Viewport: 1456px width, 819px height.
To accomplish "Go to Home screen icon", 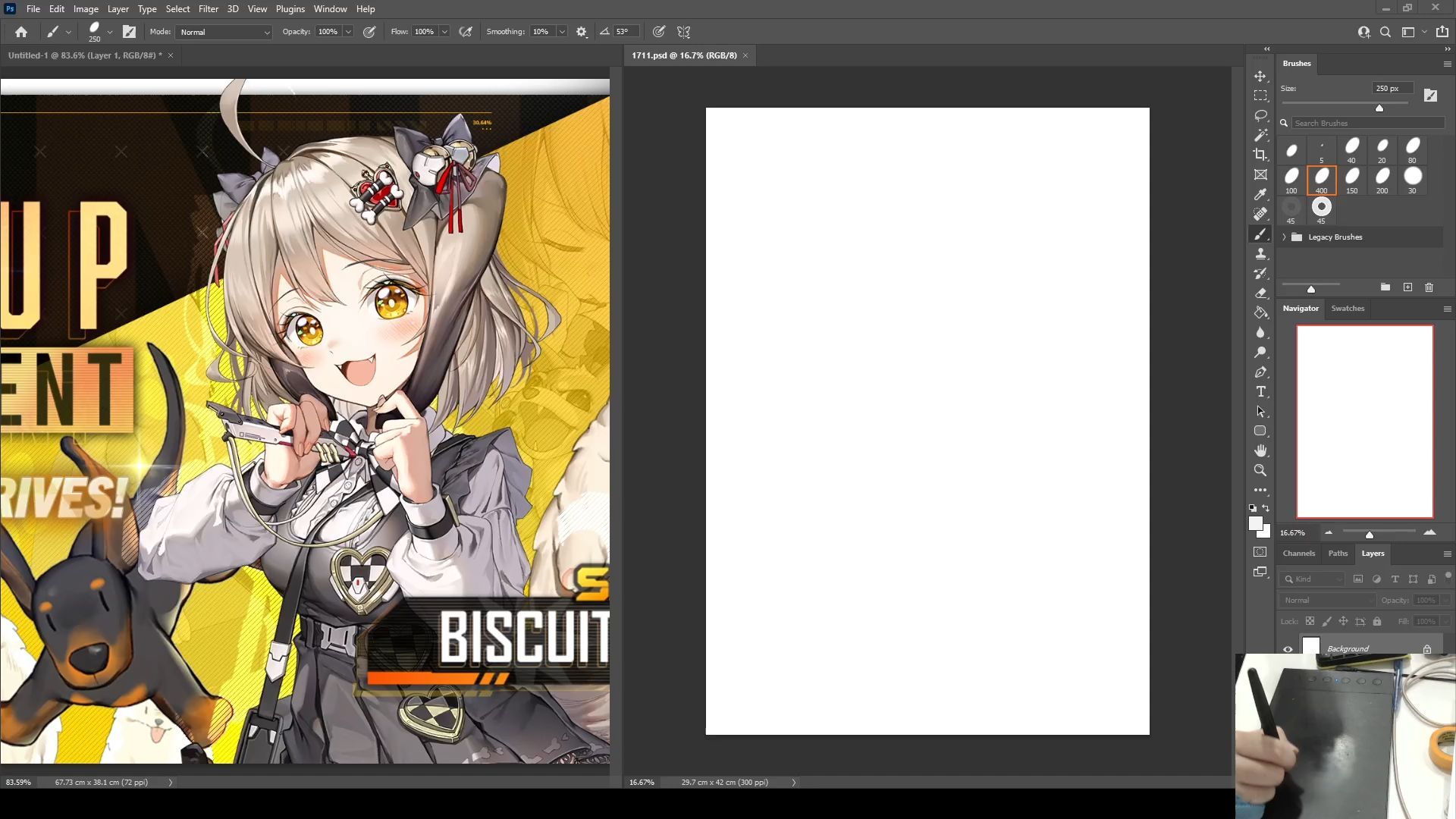I will coord(21,32).
